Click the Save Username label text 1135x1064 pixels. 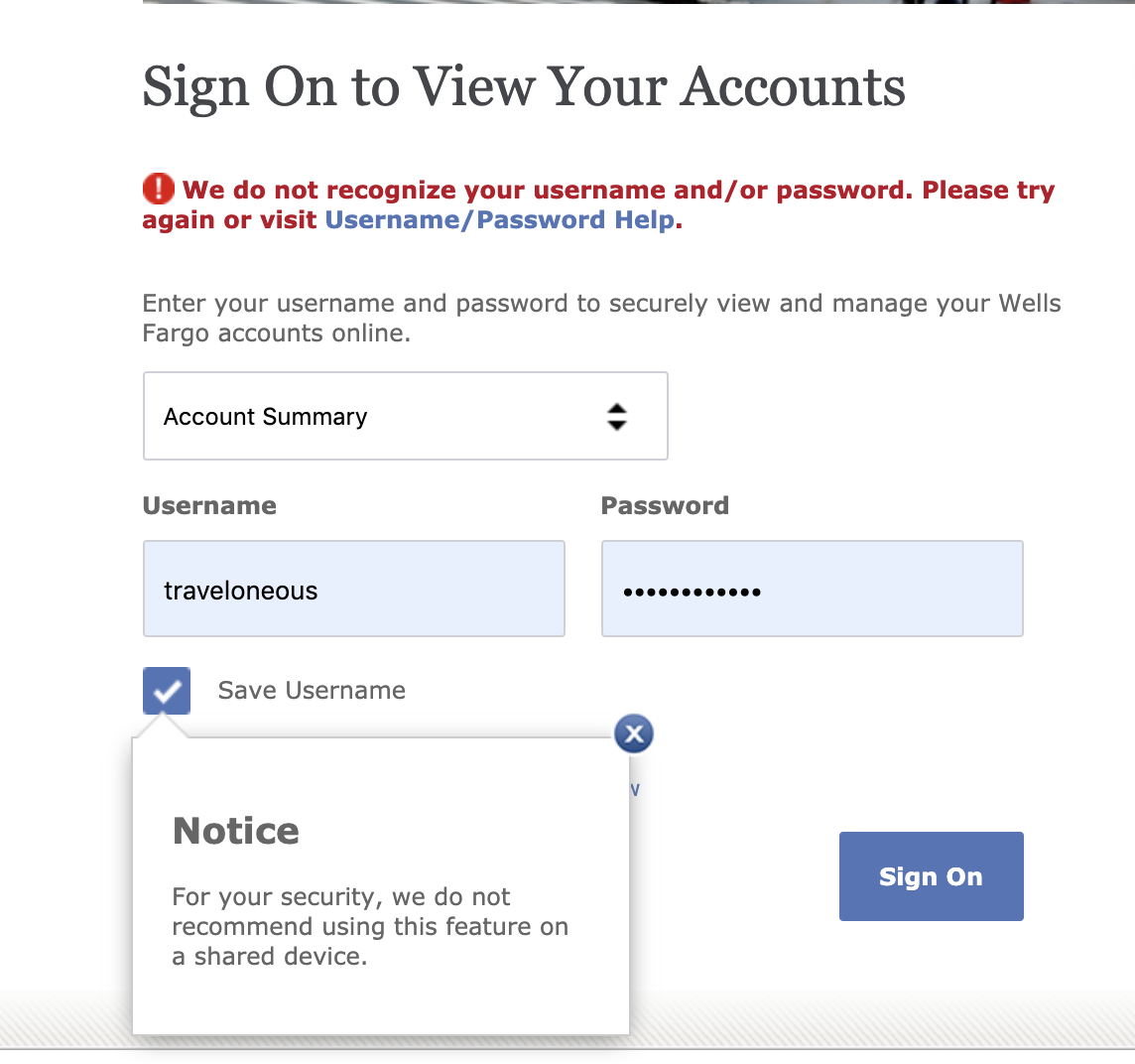[x=312, y=691]
